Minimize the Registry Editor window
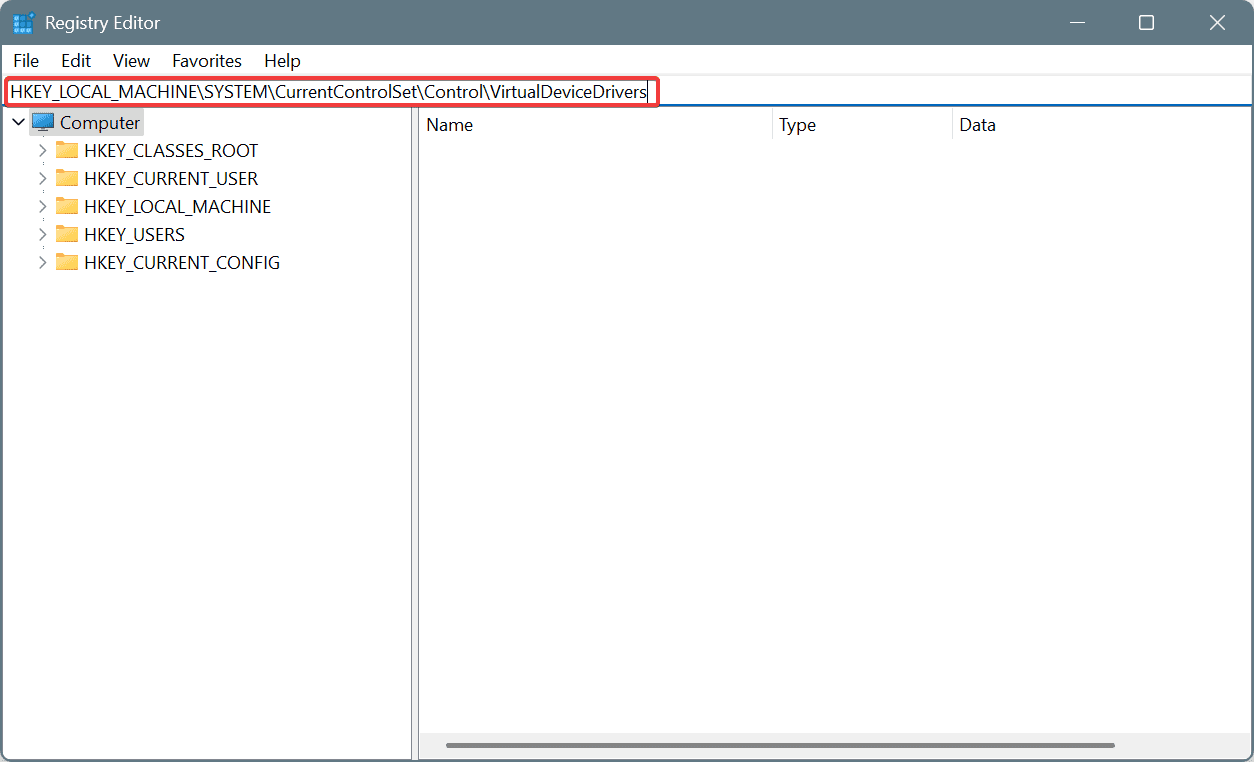Screen dimensions: 1254x762 pos(1077,22)
